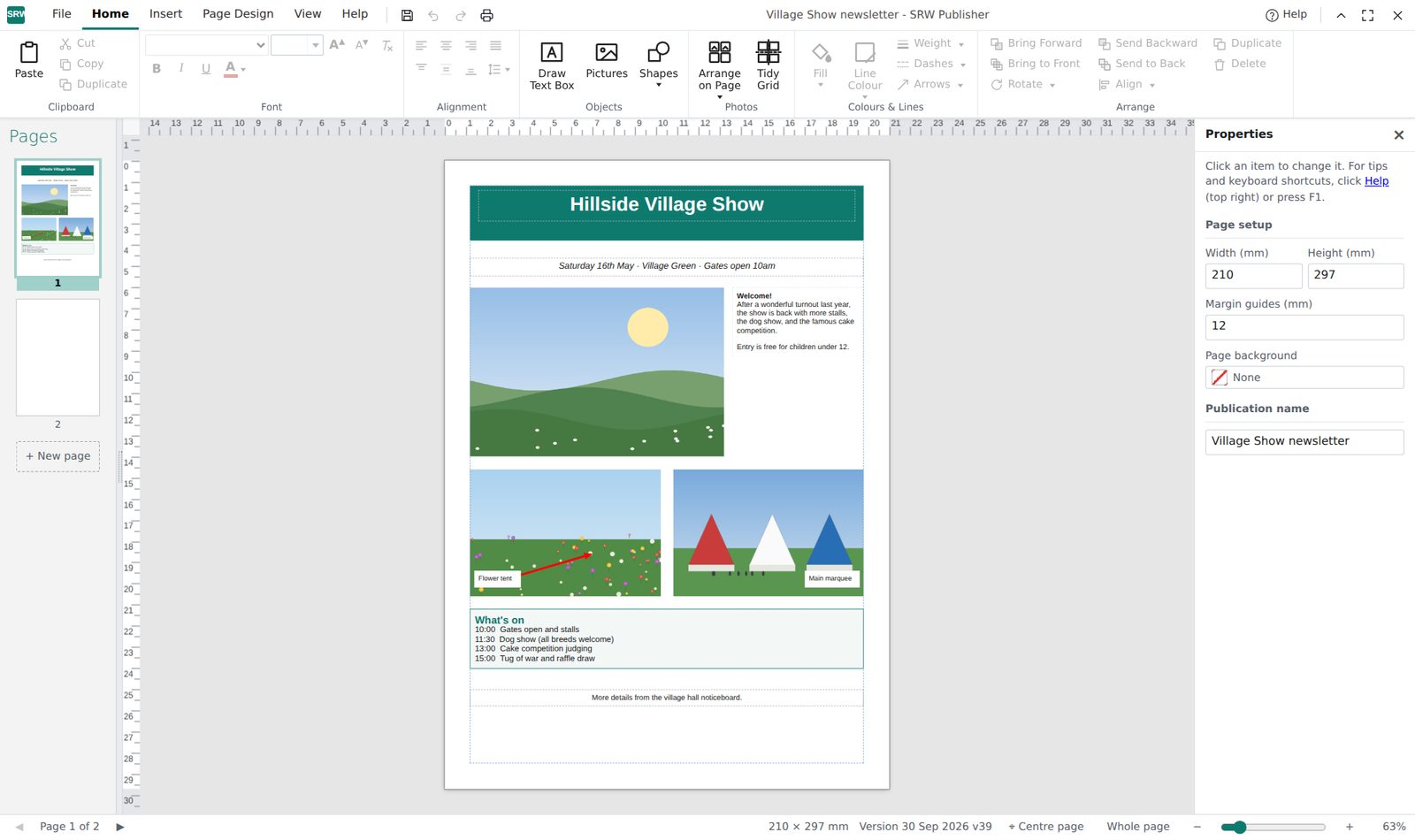This screenshot has height=840, width=1415.
Task: Increase font size with larger A icon
Action: click(337, 44)
